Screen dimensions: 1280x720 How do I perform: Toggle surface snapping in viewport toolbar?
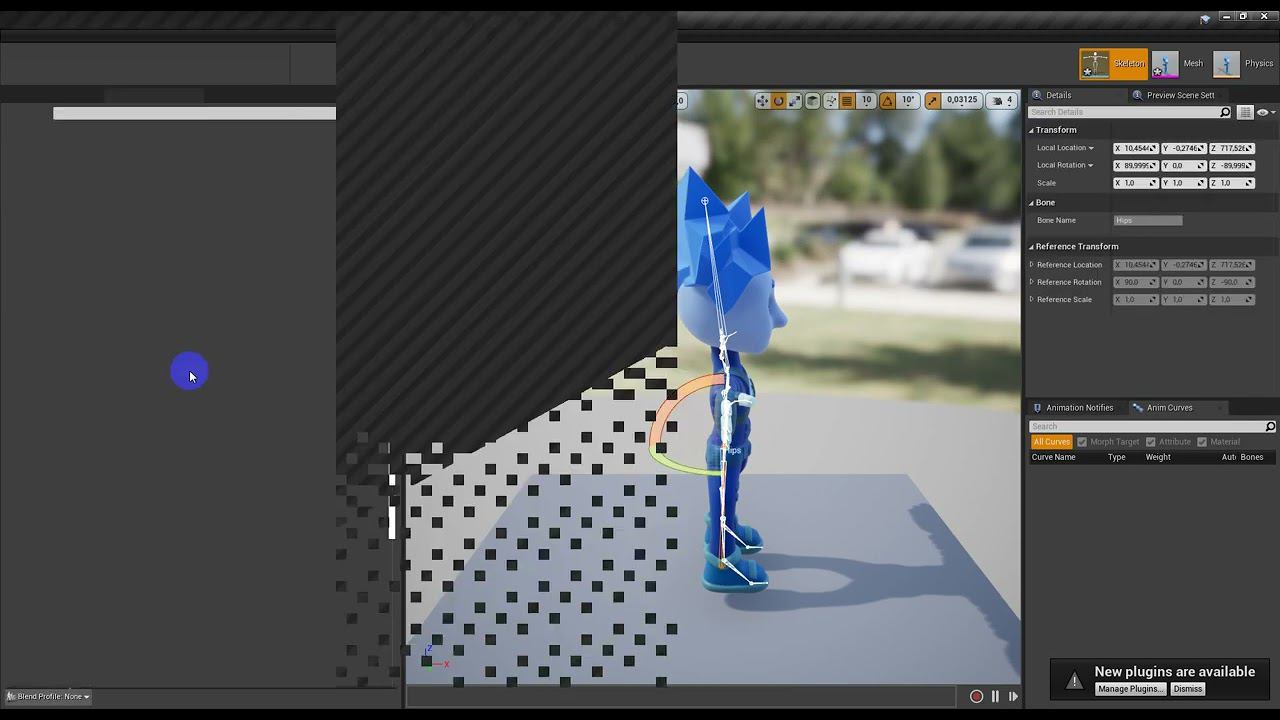830,101
